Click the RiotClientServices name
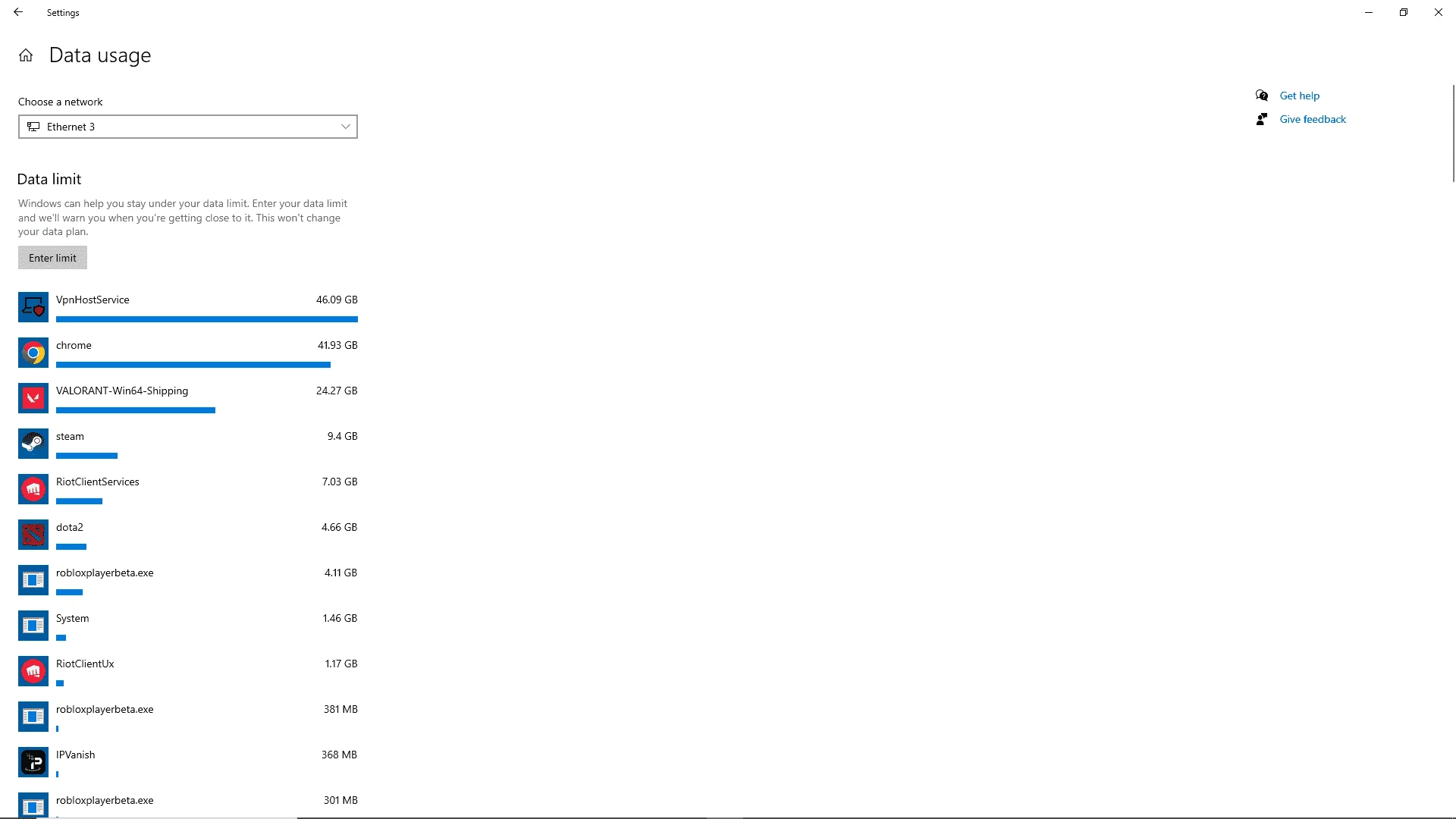This screenshot has width=1456, height=819. click(98, 482)
